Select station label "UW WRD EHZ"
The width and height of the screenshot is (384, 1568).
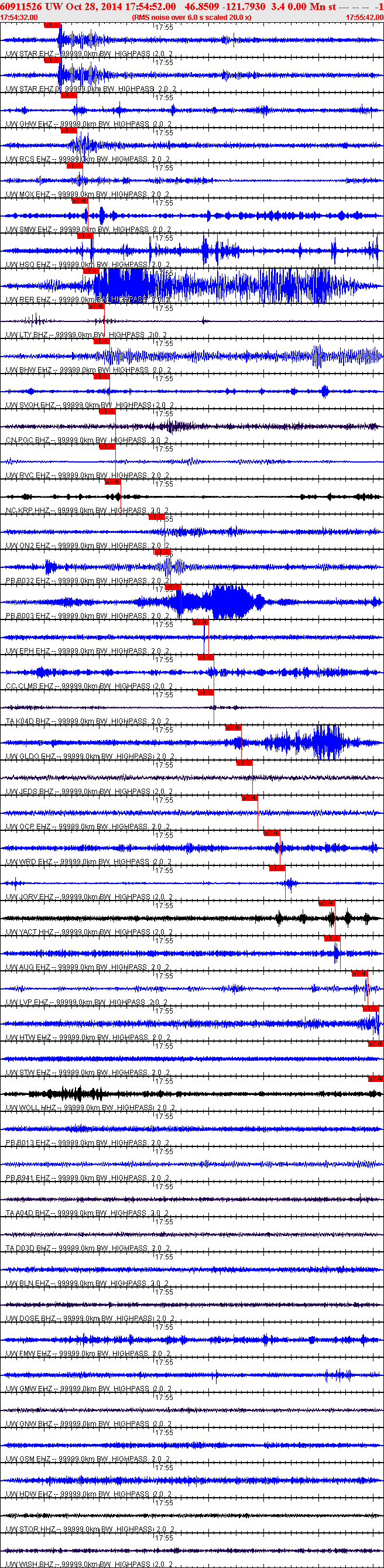[29, 862]
